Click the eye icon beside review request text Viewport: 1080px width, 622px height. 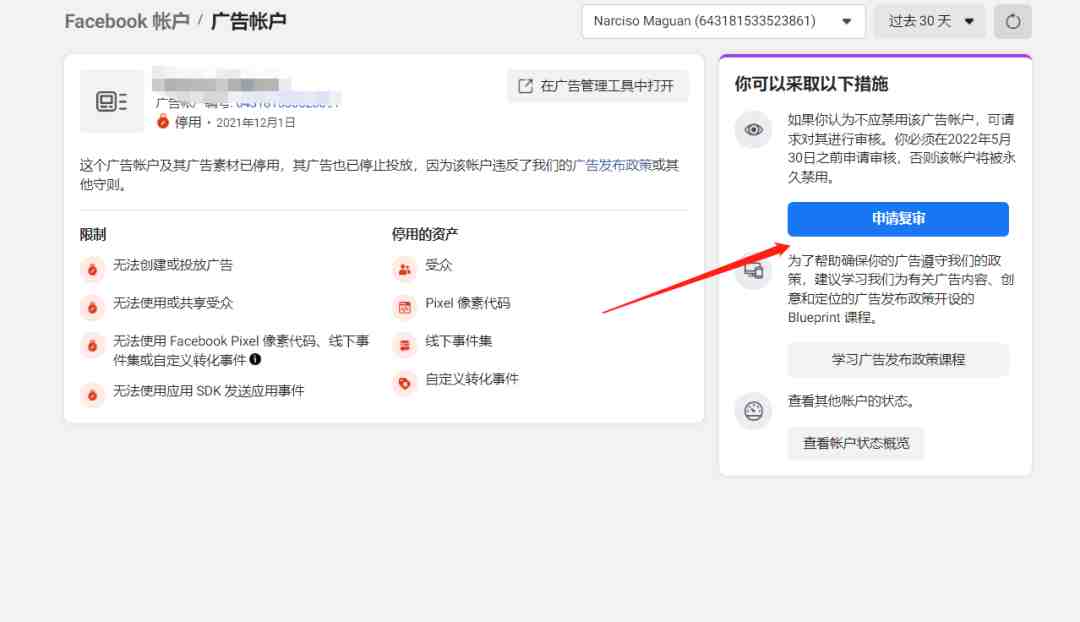(754, 129)
